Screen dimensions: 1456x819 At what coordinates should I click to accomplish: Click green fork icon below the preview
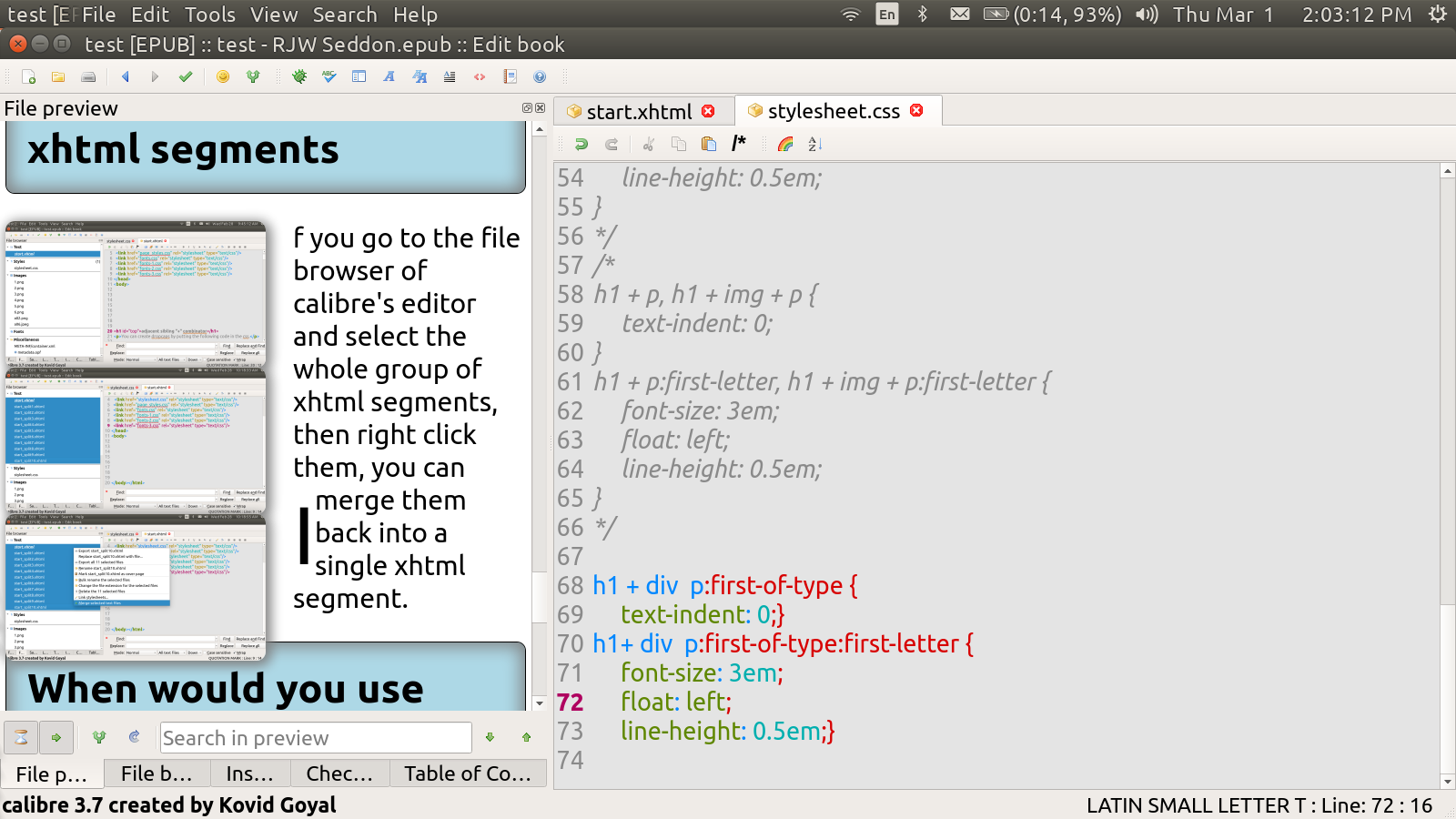click(99, 737)
